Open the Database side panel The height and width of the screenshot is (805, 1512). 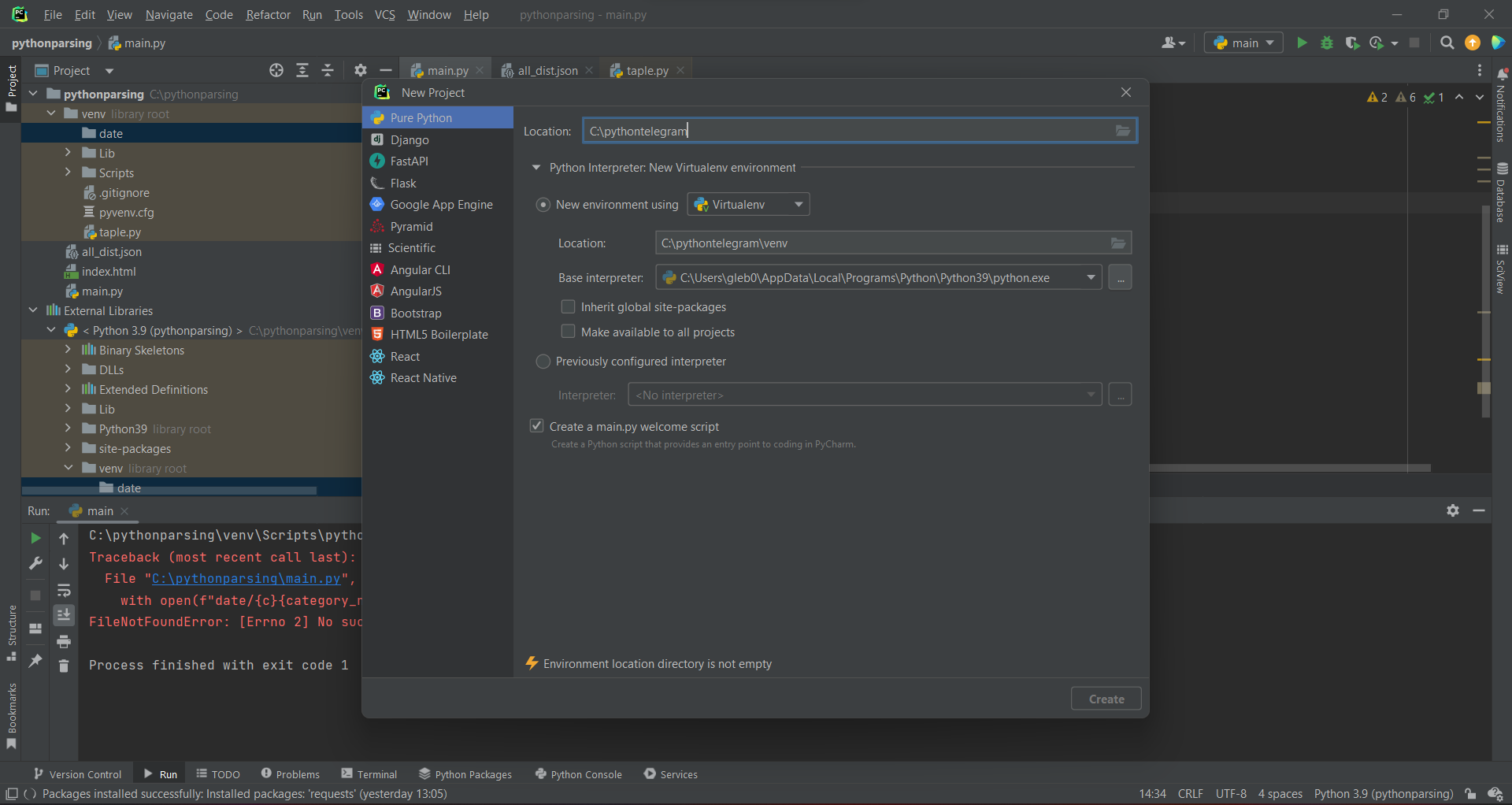1501,192
